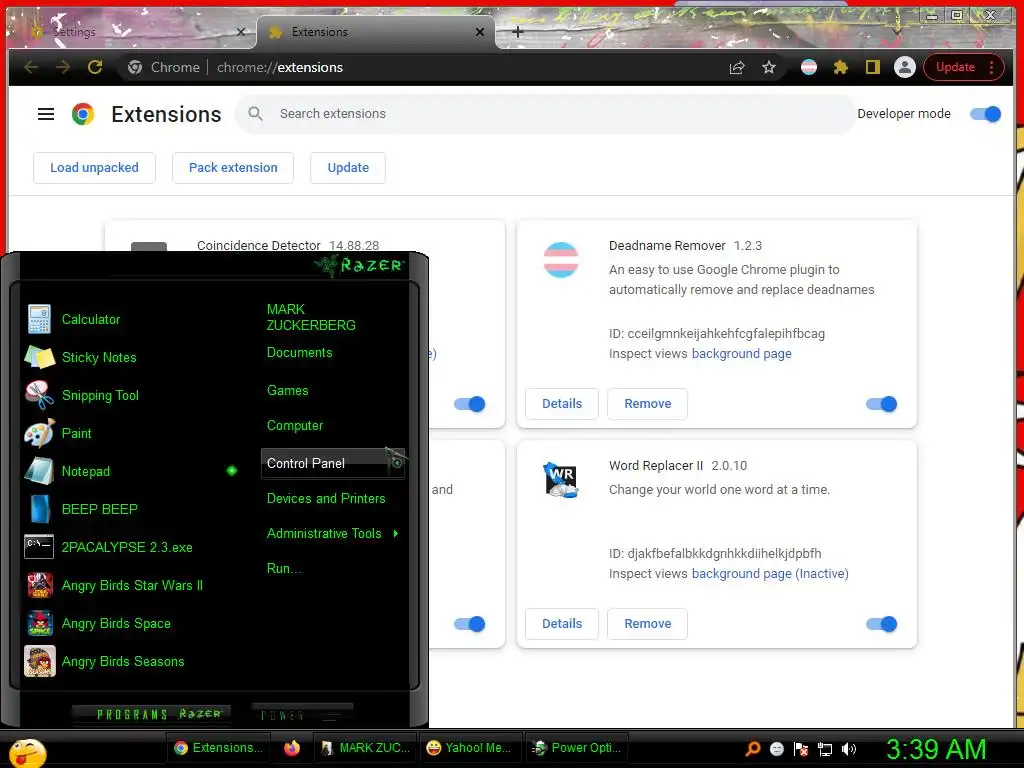Open Games in start menu

[287, 391]
